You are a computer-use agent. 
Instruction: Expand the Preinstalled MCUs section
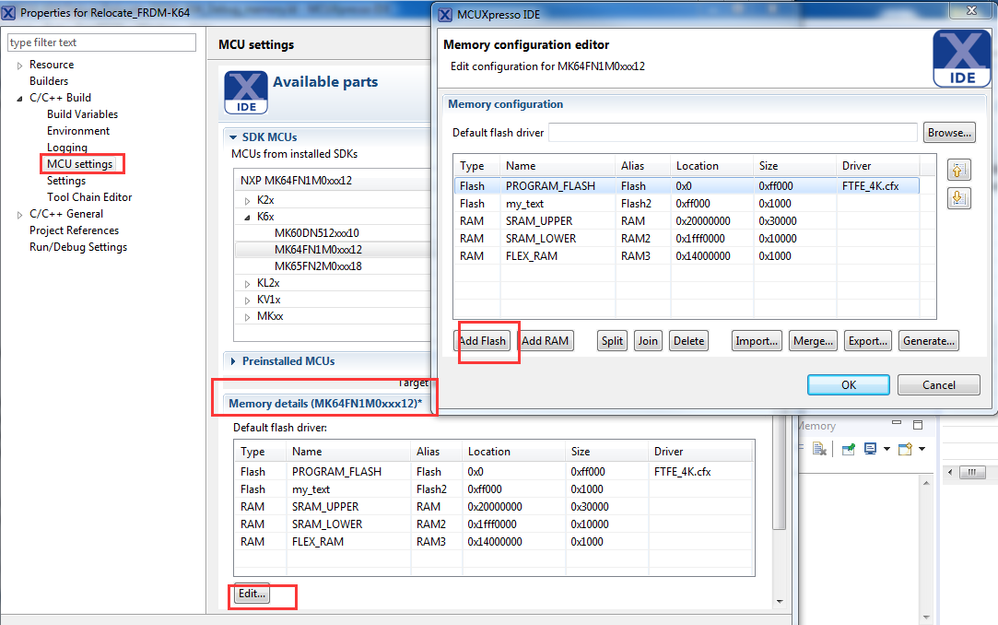[233, 362]
